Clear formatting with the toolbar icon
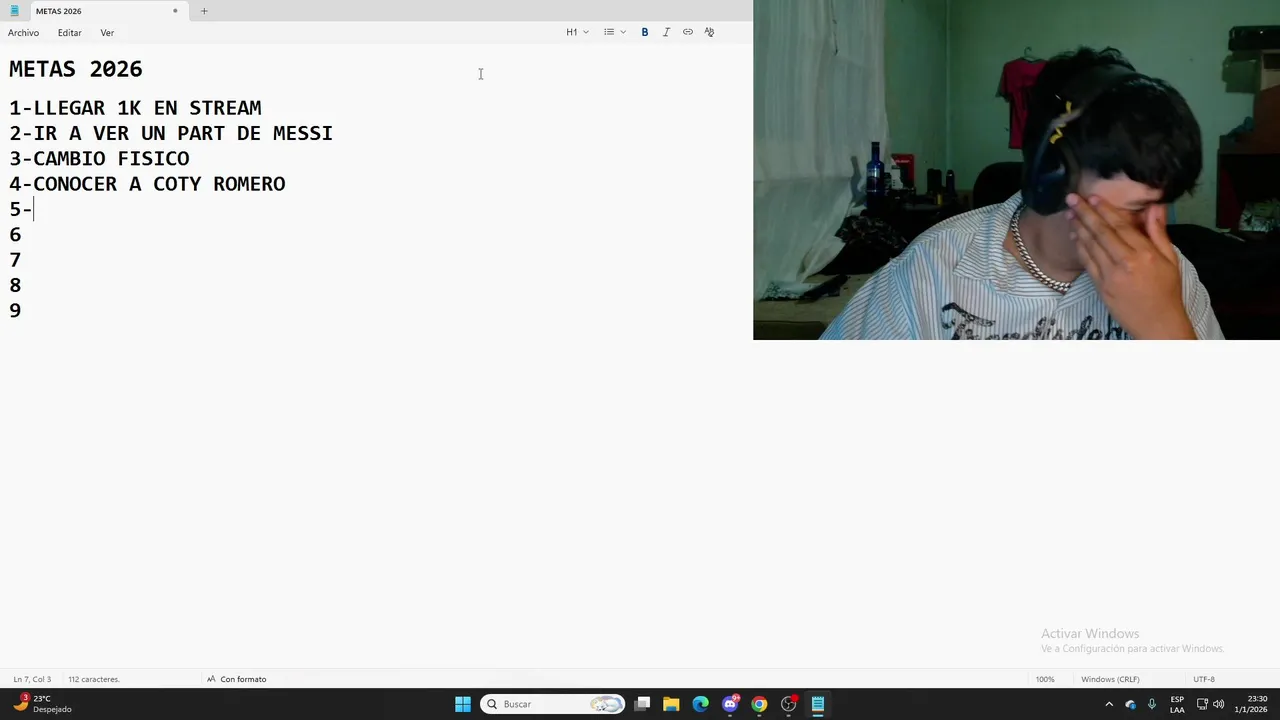 [x=709, y=32]
